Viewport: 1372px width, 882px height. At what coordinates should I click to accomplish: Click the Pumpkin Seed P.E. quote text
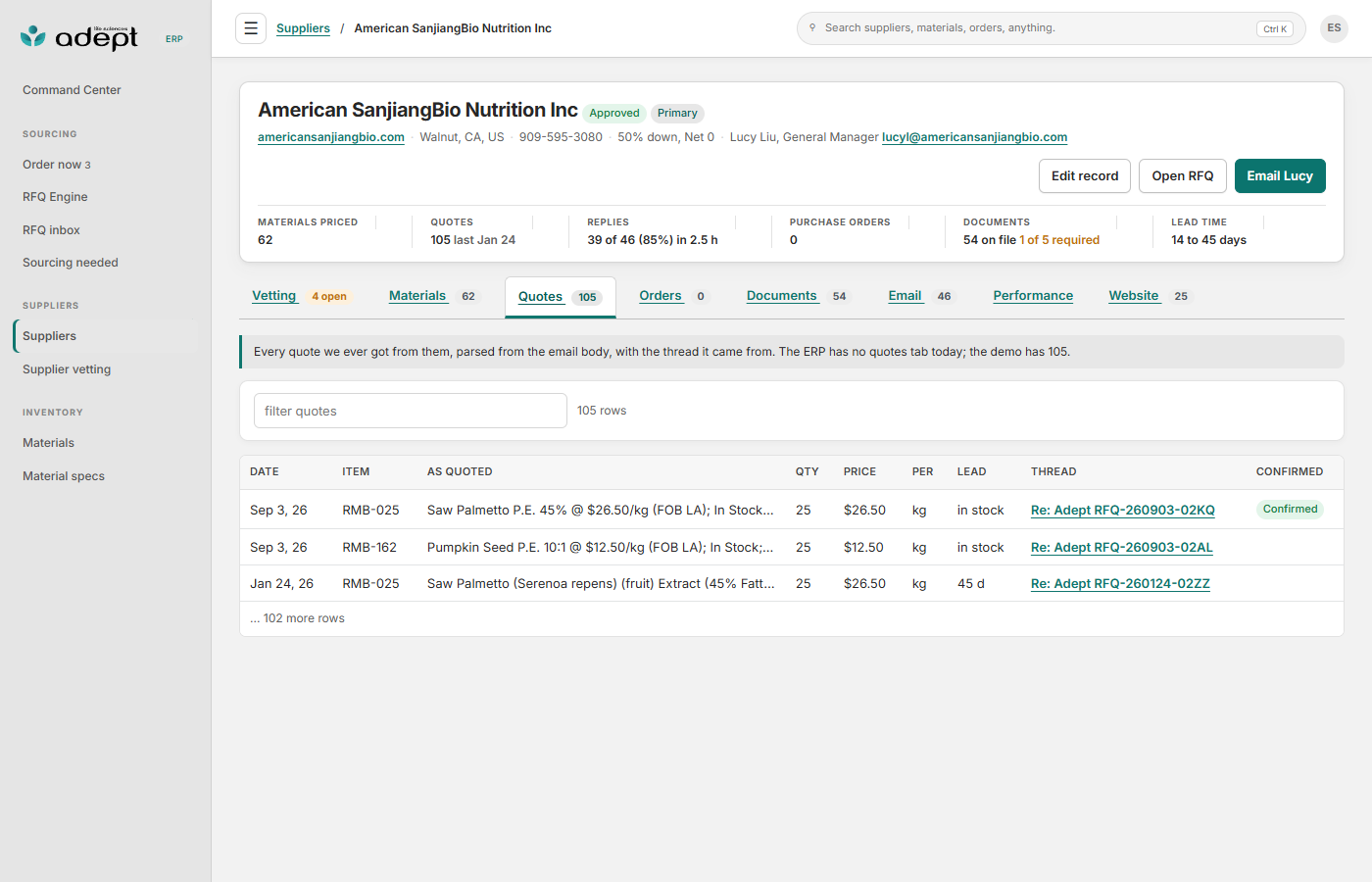pyautogui.click(x=601, y=548)
